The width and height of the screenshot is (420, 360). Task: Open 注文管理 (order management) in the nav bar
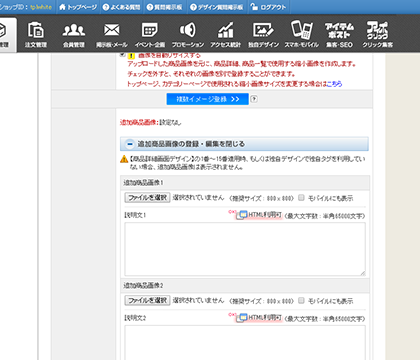click(36, 35)
